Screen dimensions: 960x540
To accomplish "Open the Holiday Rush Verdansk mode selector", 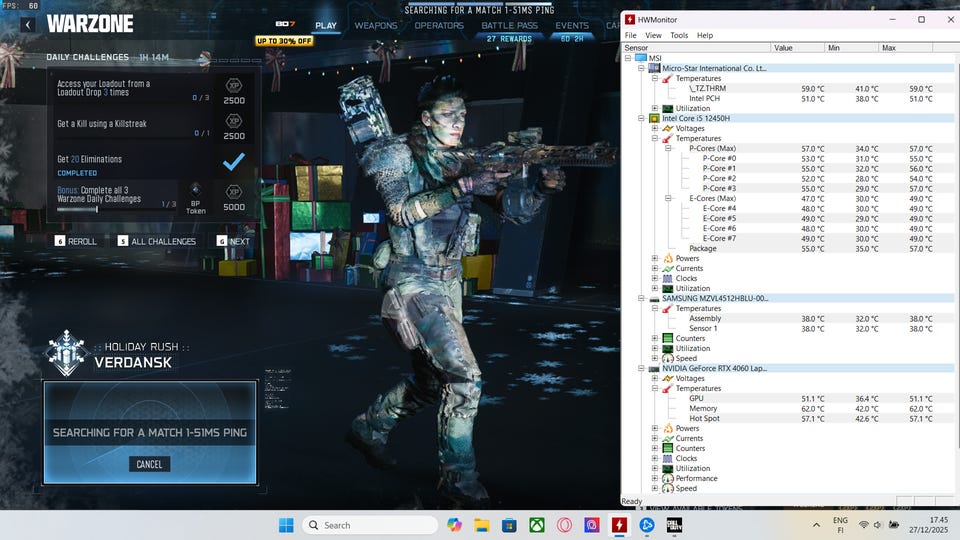I will [x=119, y=354].
